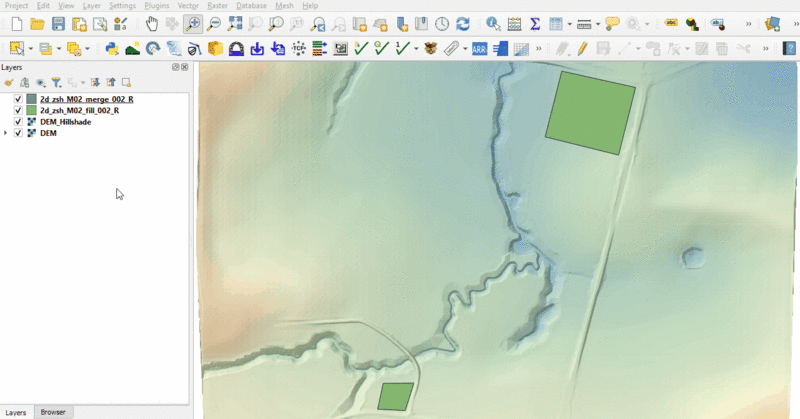Toggle visibility of DEM_Hillshade layer
Viewport: 800px width, 419px height.
18,122
